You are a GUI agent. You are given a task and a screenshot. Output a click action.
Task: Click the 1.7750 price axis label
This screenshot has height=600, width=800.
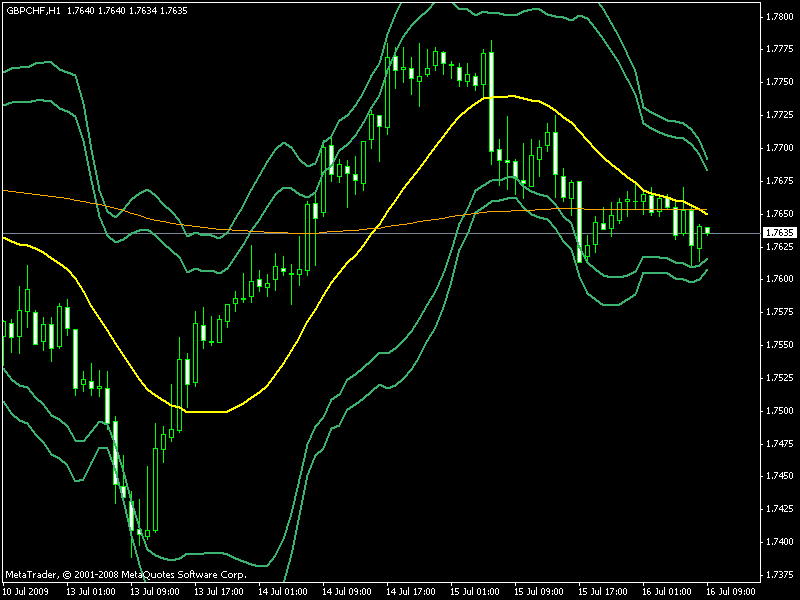click(780, 82)
